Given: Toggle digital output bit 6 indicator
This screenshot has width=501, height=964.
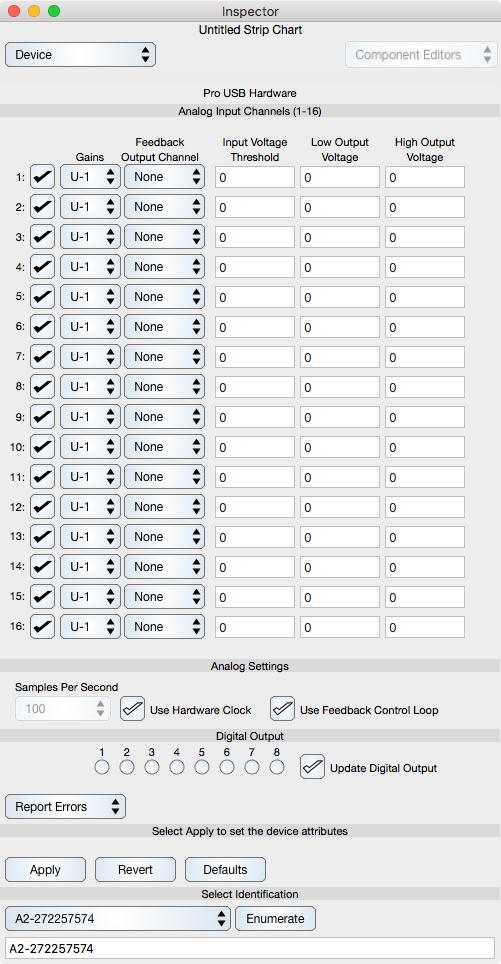Looking at the screenshot, I should [x=227, y=767].
